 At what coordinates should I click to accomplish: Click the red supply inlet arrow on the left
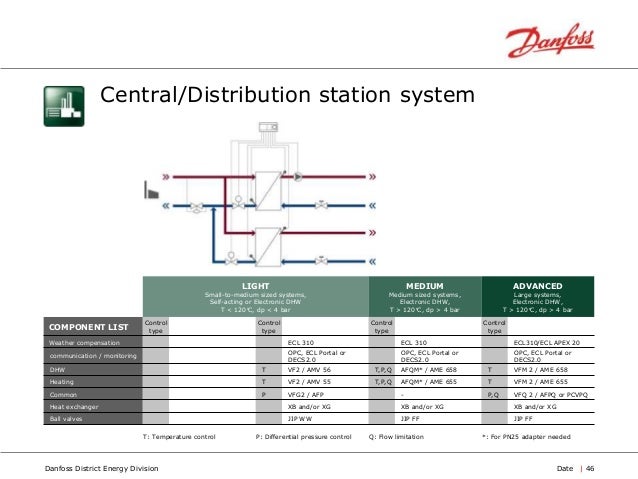point(166,177)
